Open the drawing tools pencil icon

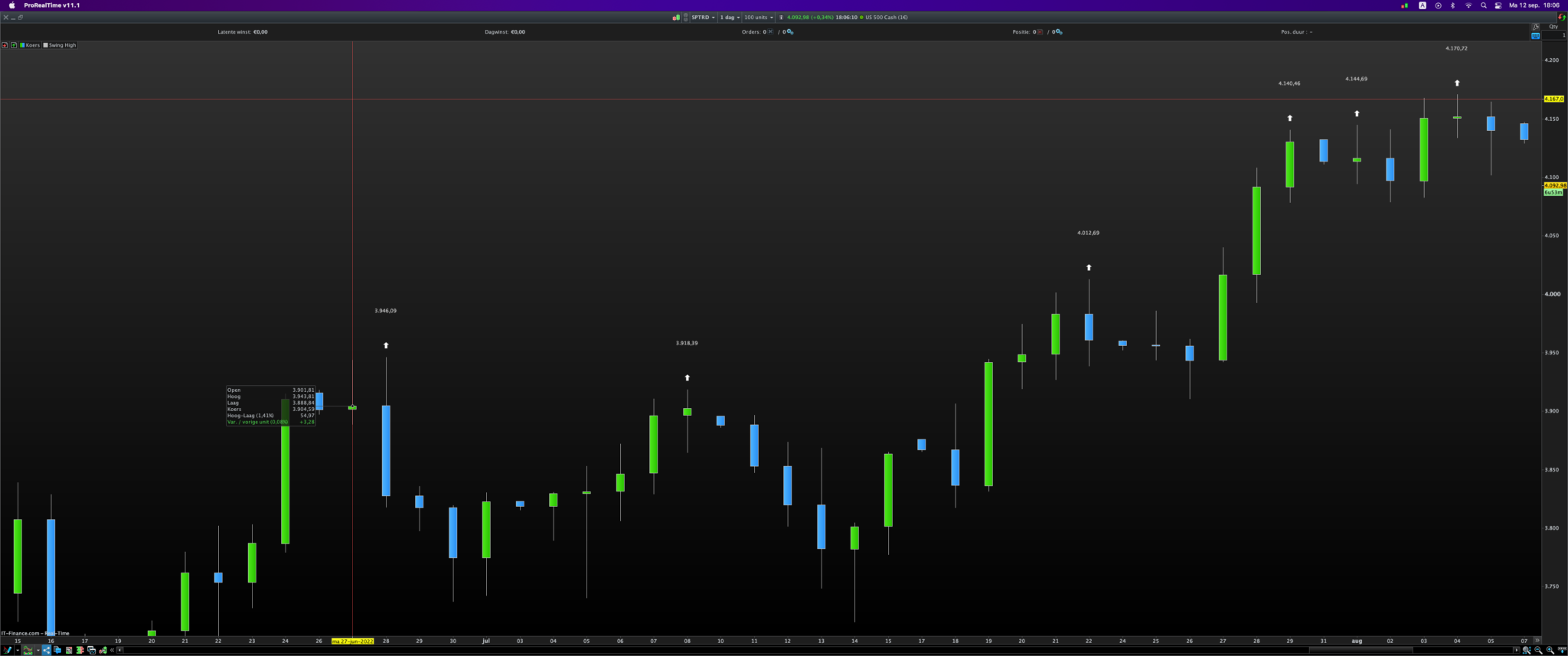[x=7, y=650]
